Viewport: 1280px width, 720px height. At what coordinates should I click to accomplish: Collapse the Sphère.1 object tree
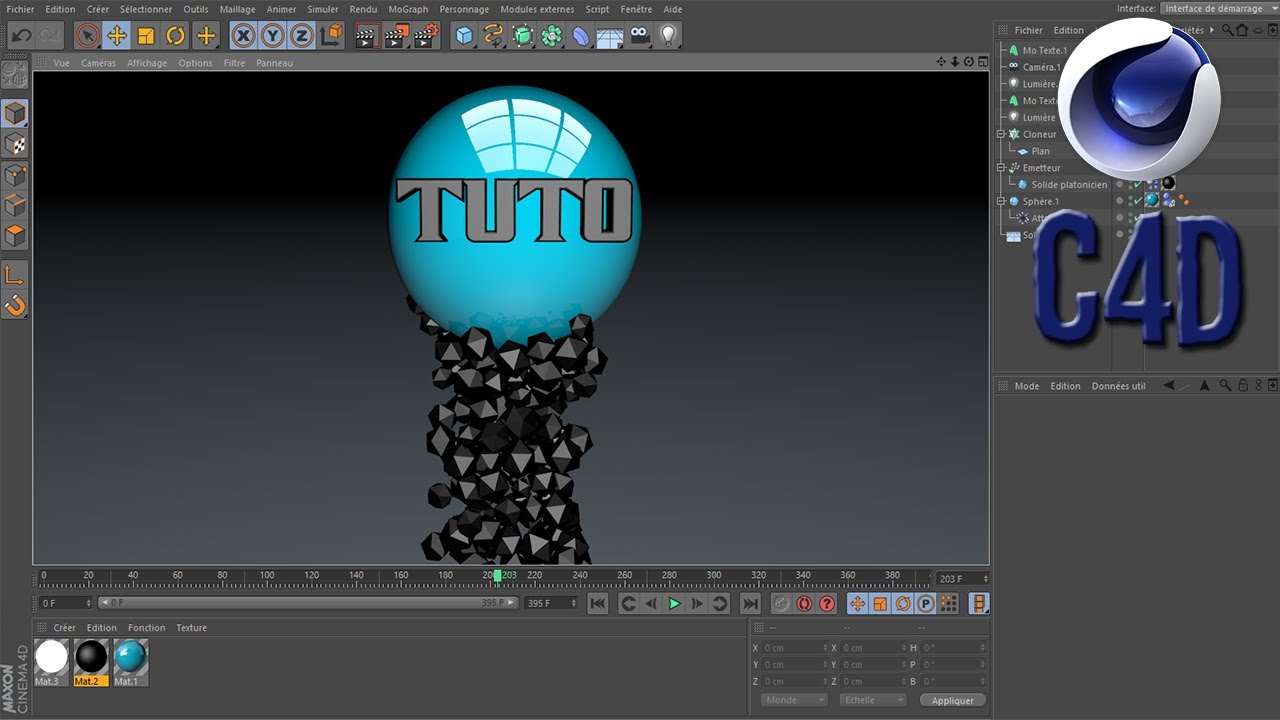click(1001, 201)
